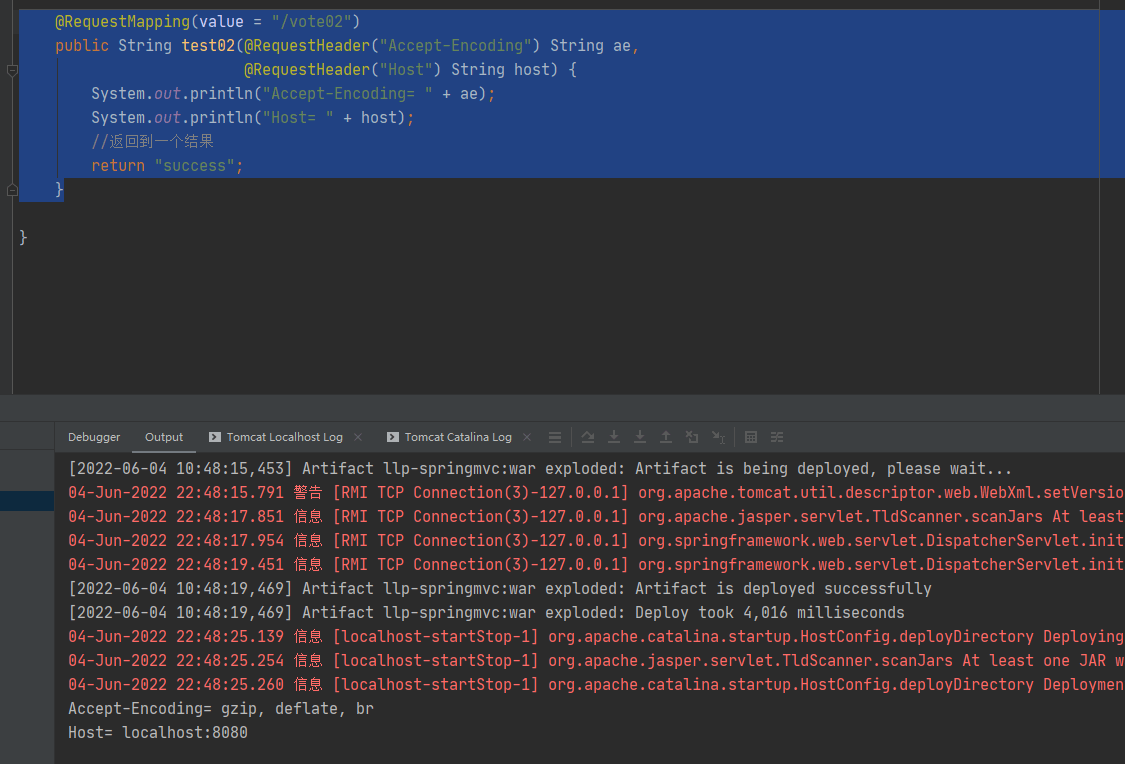Open the Tomcat Localhost Log tab

click(x=284, y=437)
